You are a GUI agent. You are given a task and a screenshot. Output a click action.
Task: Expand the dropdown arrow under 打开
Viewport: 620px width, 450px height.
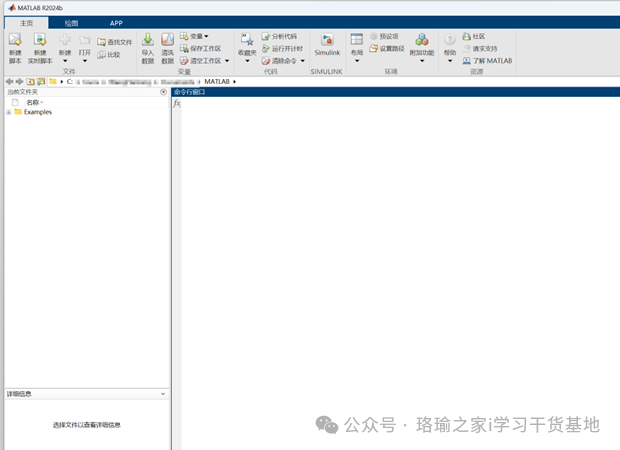click(x=85, y=61)
